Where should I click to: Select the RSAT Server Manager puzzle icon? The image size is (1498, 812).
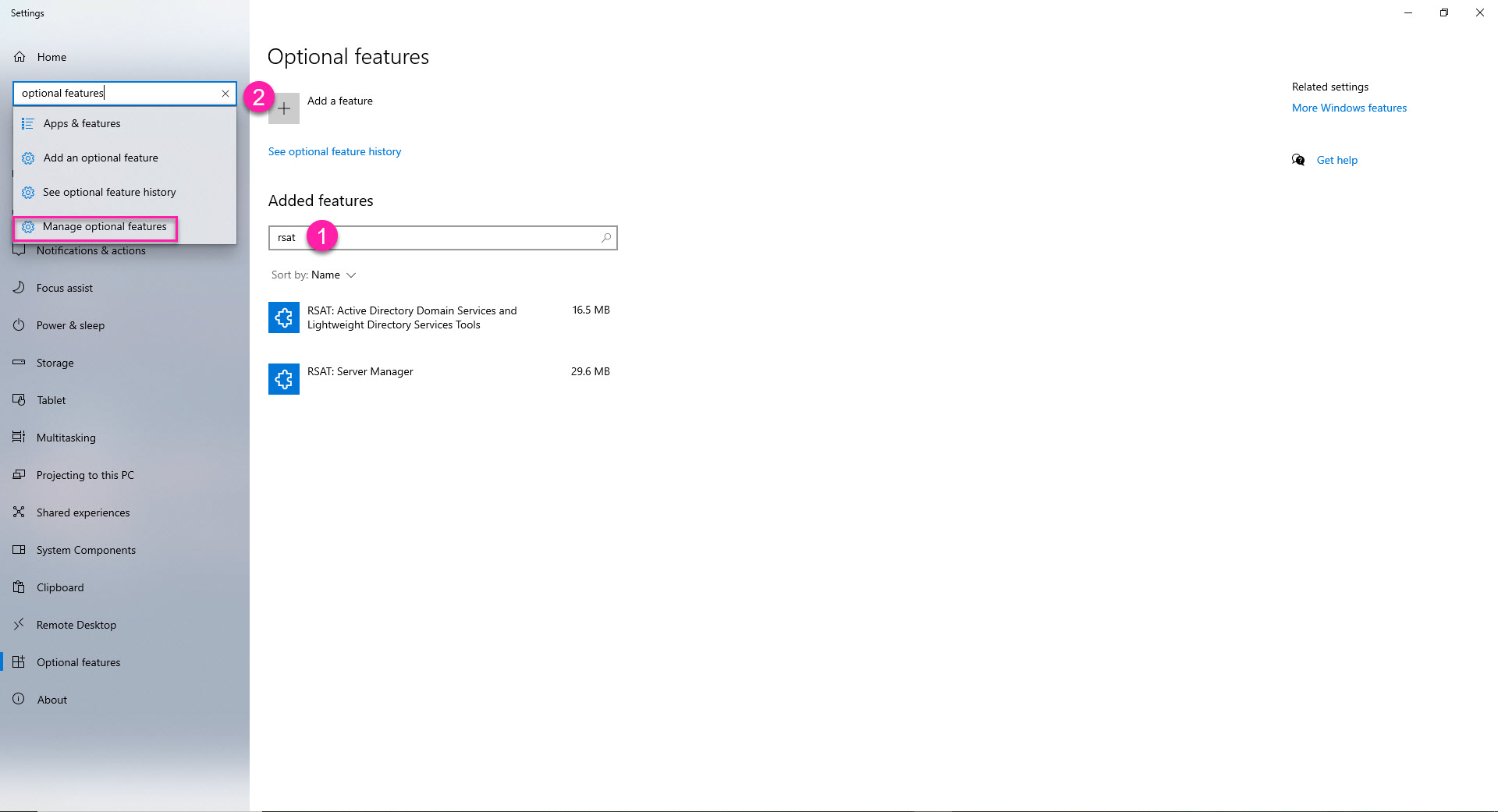284,379
